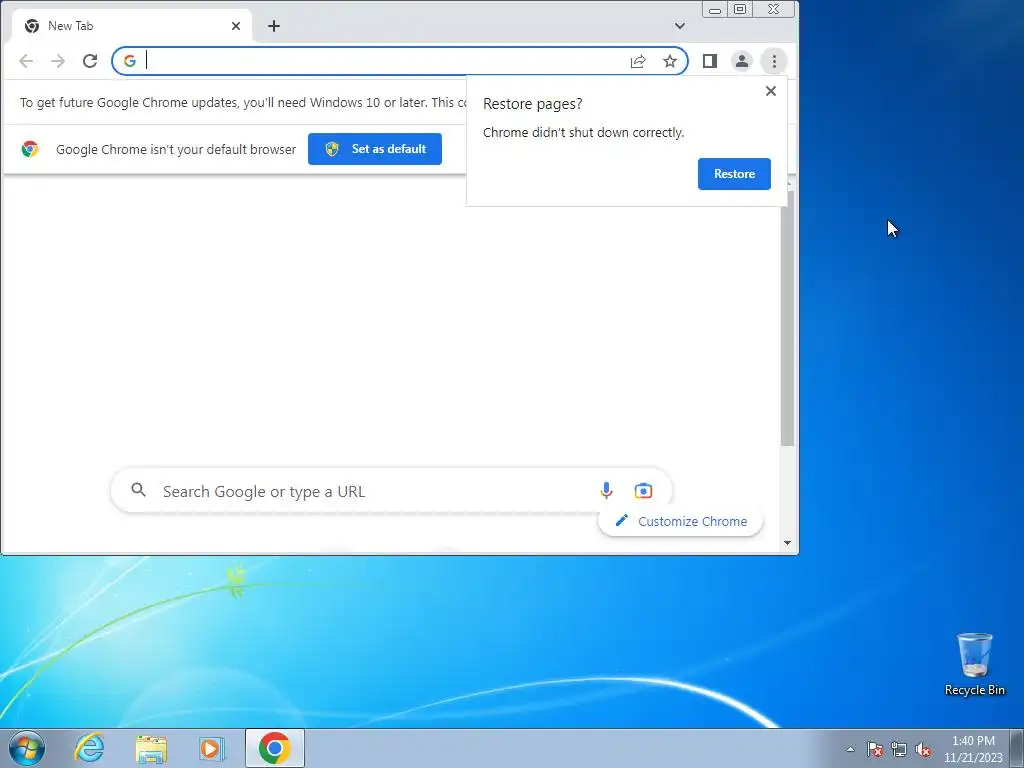This screenshot has height=768, width=1024.
Task: Click the Show desktop strip after the clock
Action: coord(1017,748)
